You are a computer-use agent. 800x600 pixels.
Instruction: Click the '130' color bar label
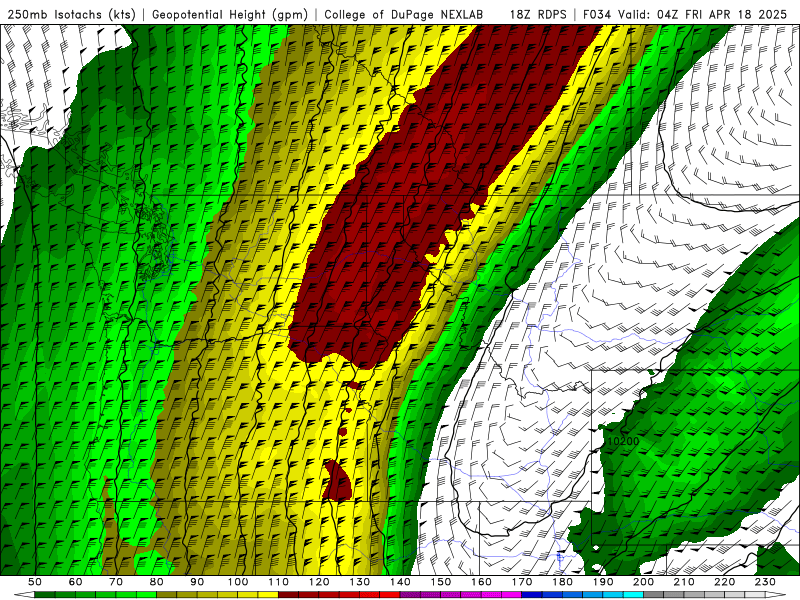[x=360, y=582]
